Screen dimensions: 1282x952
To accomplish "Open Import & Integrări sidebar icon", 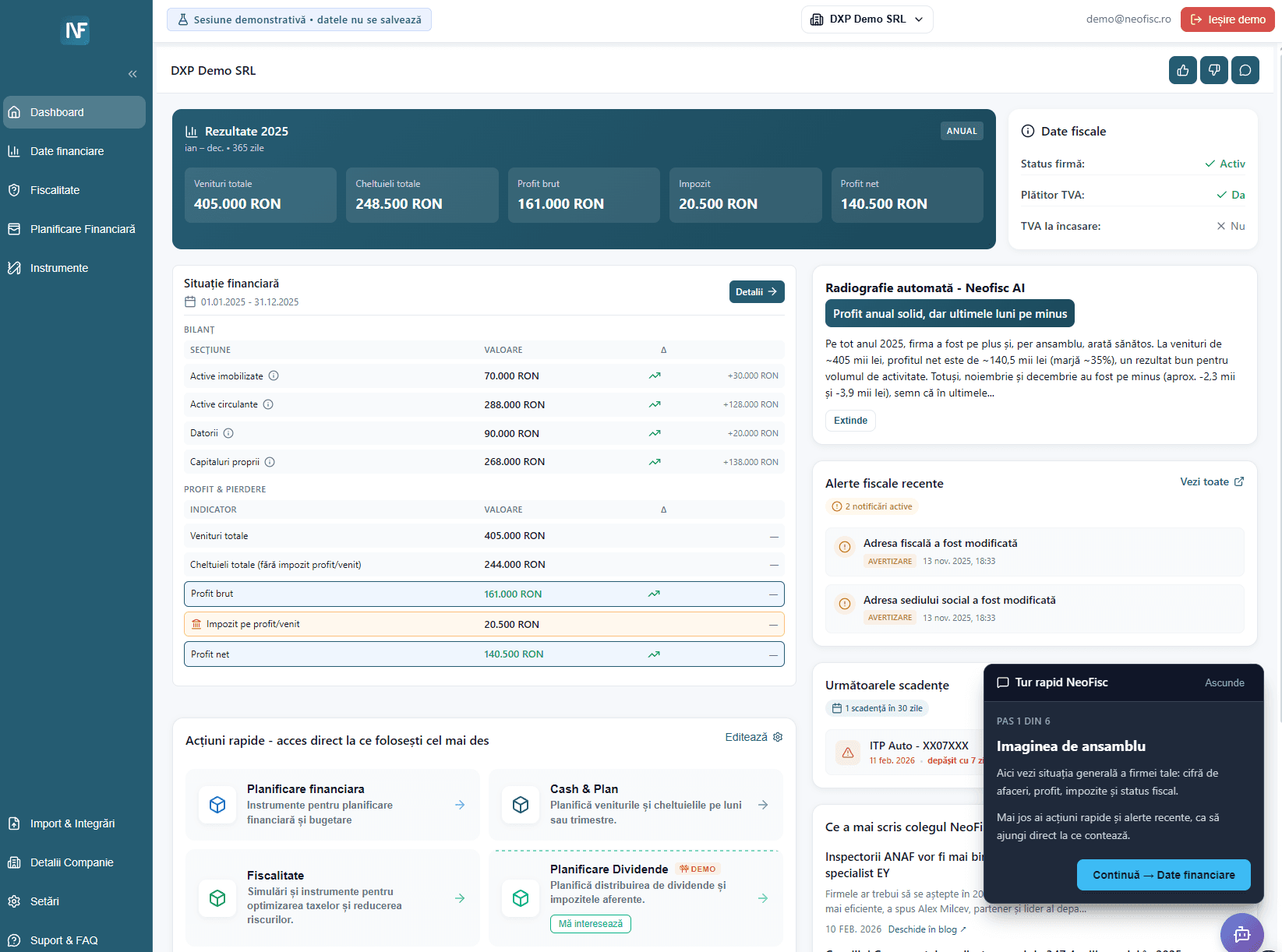I will 14,823.
